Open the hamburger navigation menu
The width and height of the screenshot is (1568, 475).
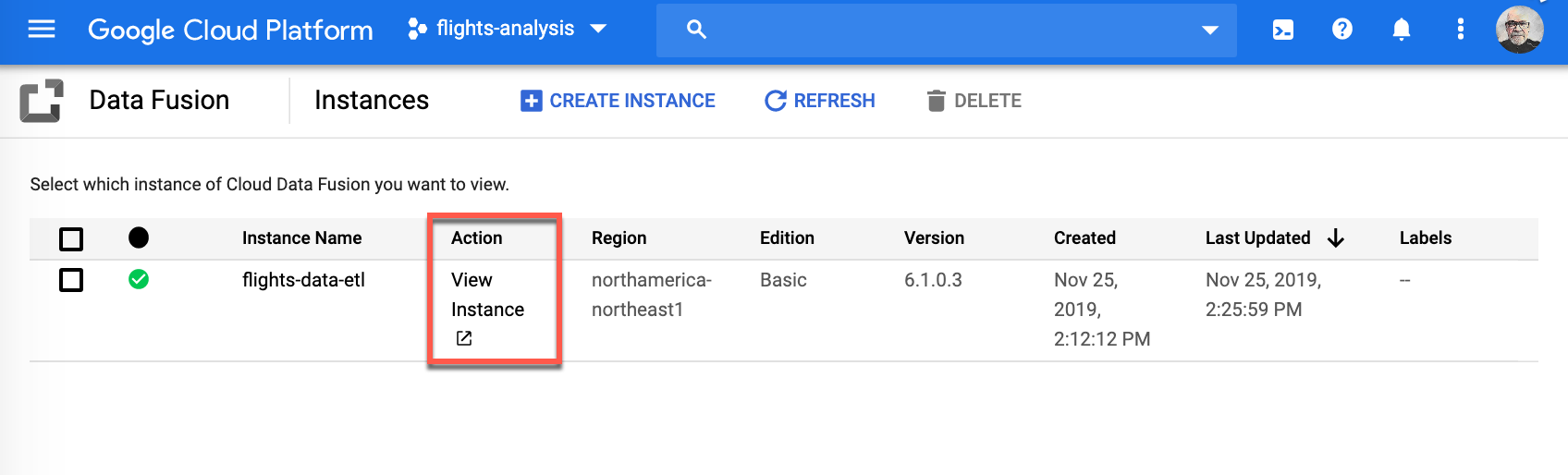42,30
